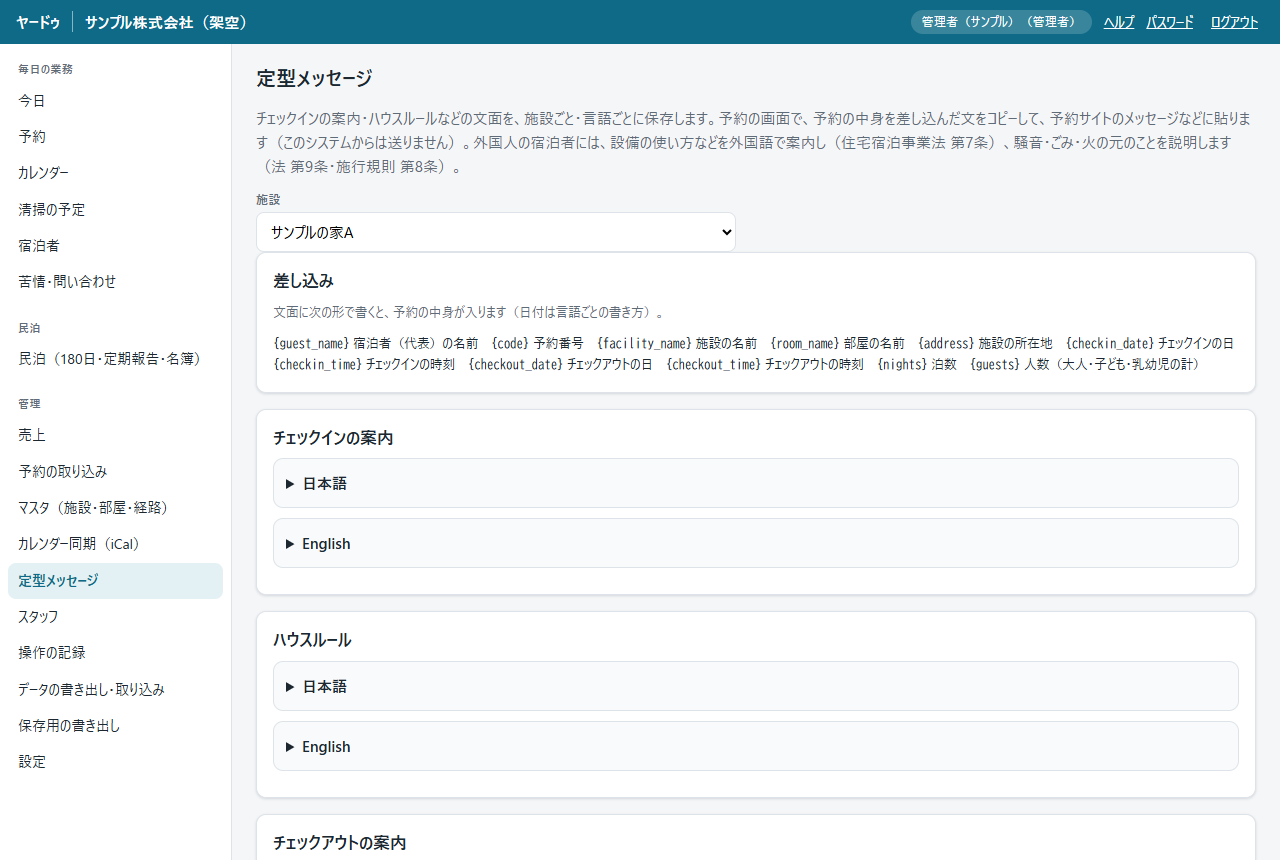Open マスタ（施設・部屋・経路） page
Image resolution: width=1280 pixels, height=860 pixels.
tap(115, 508)
